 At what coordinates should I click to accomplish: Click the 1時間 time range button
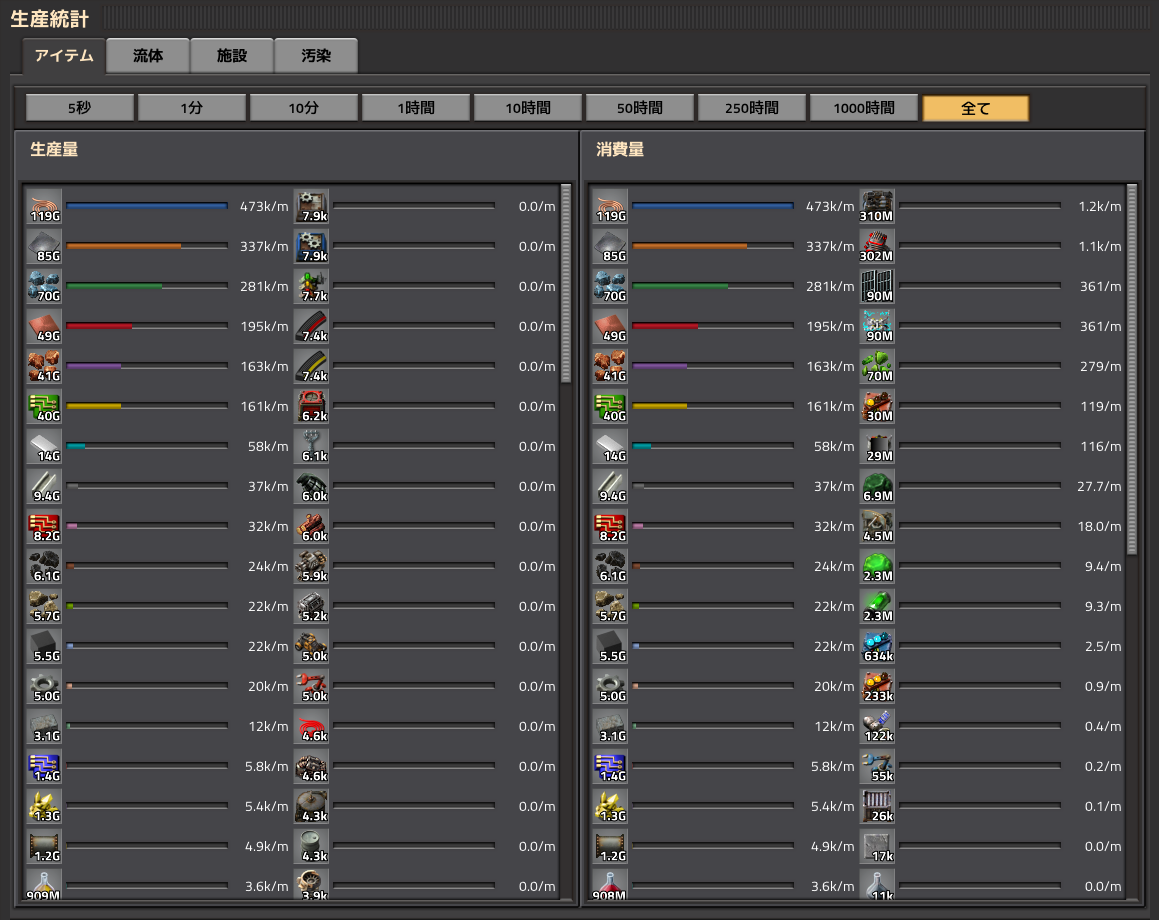click(416, 108)
